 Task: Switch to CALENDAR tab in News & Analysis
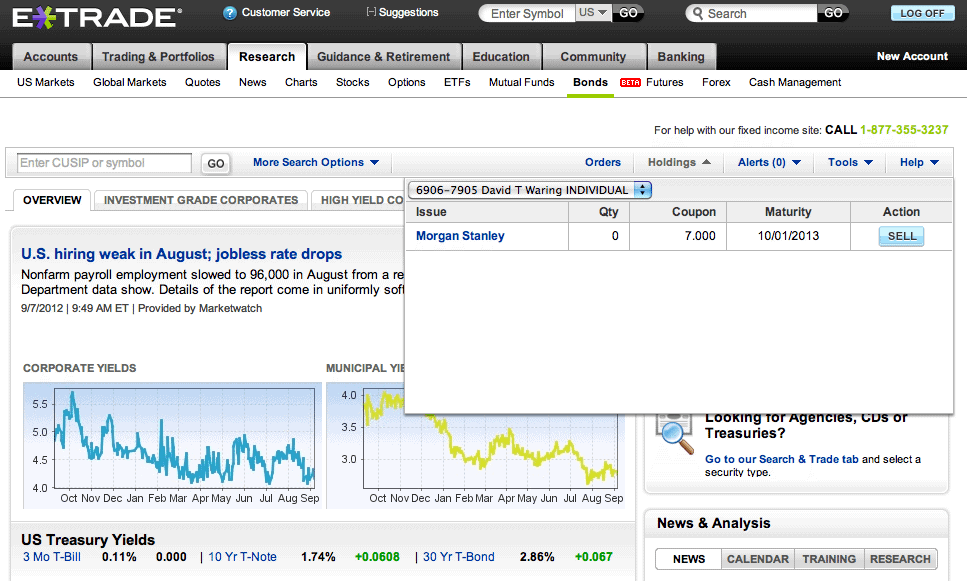tap(758, 559)
